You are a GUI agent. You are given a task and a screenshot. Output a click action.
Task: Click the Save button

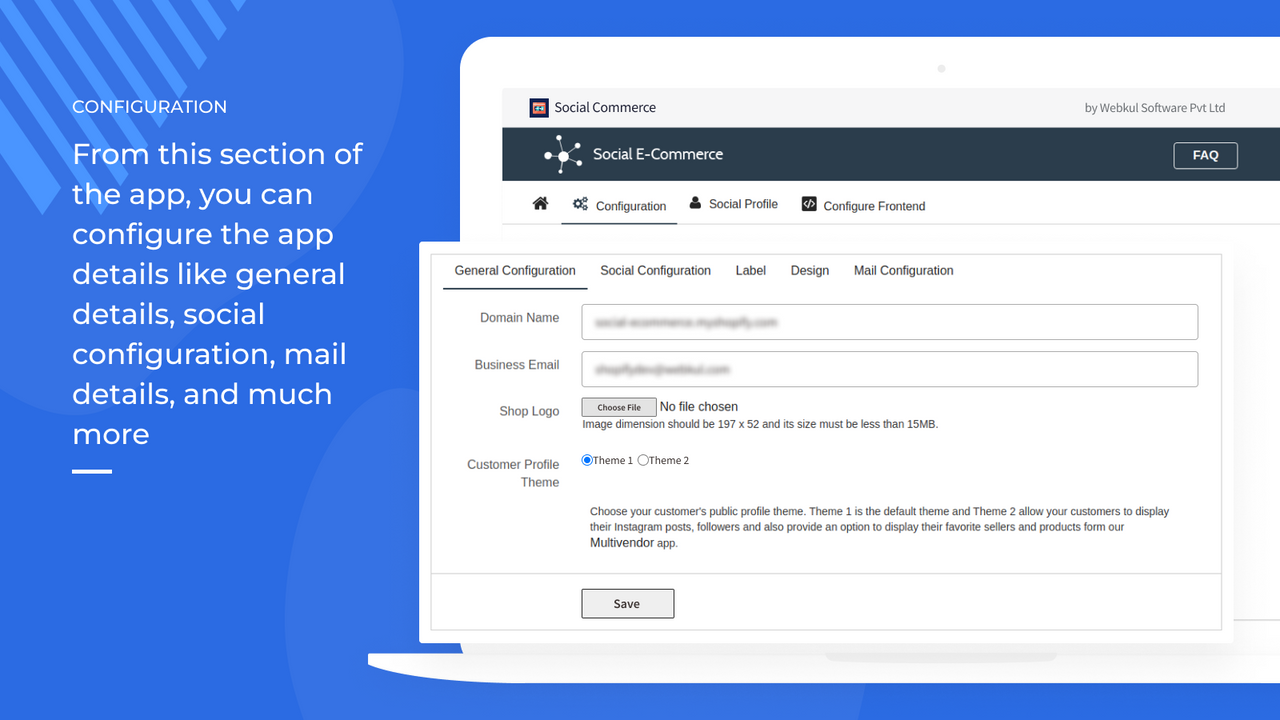click(627, 604)
